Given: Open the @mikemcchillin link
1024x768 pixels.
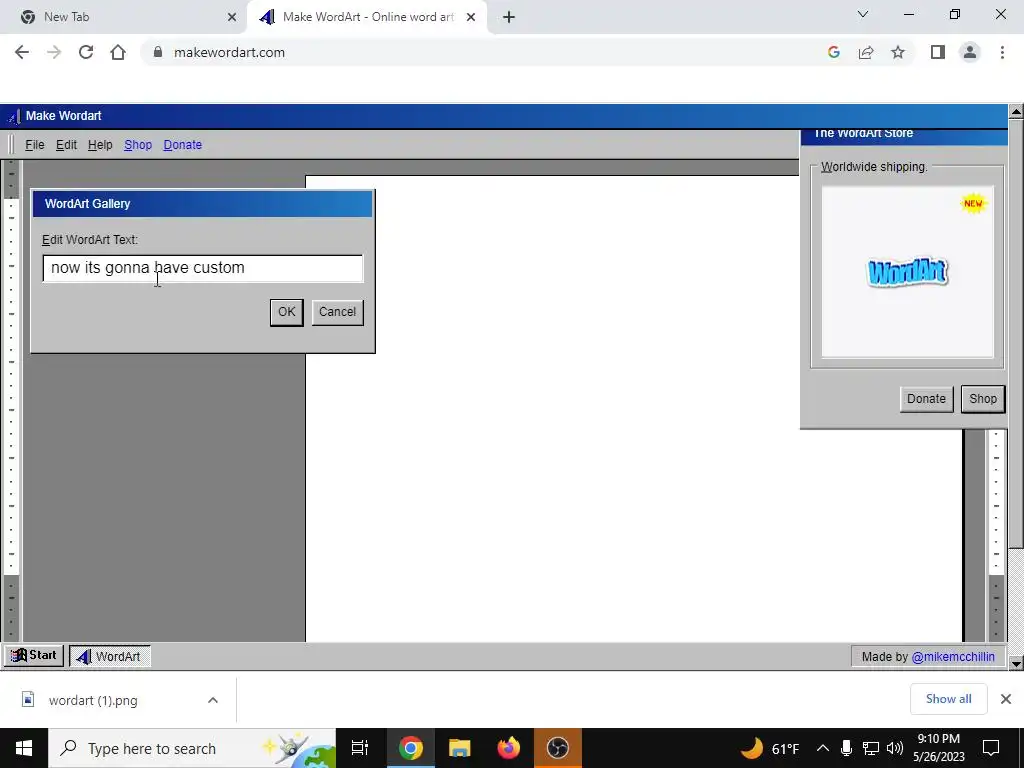Looking at the screenshot, I should tap(953, 657).
